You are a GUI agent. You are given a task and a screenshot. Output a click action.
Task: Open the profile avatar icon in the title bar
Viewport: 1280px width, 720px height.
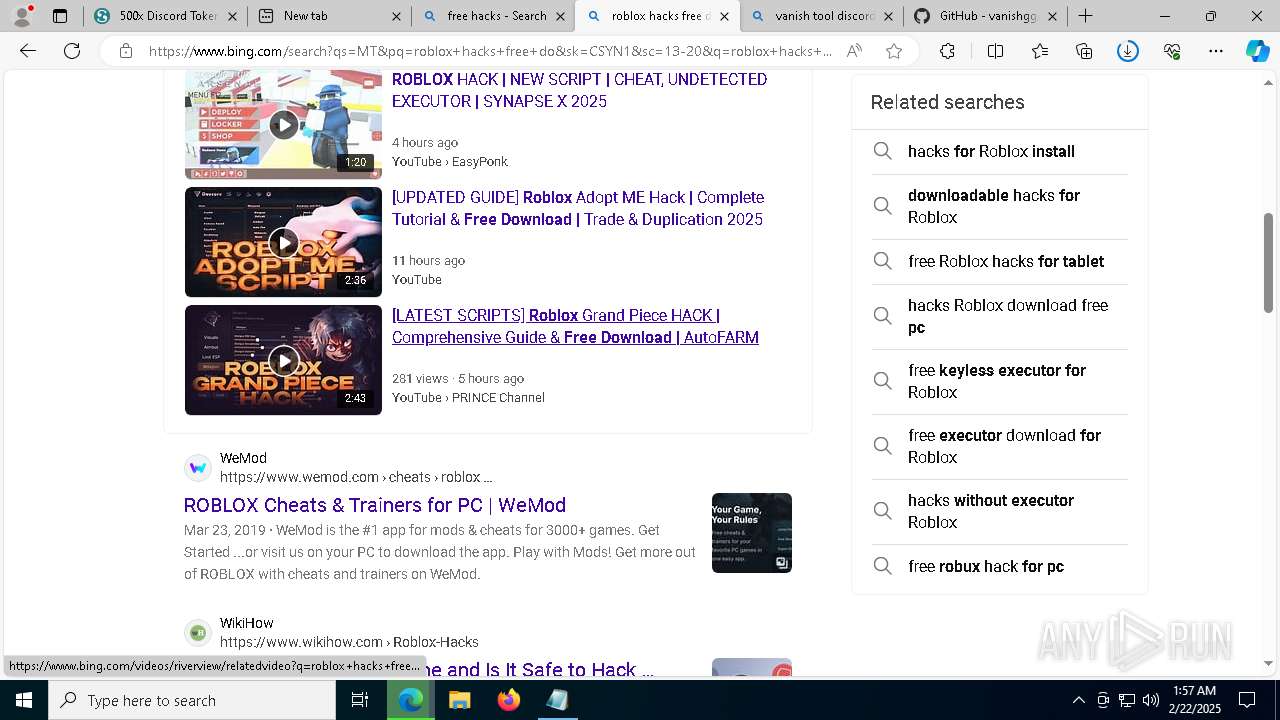pyautogui.click(x=23, y=16)
